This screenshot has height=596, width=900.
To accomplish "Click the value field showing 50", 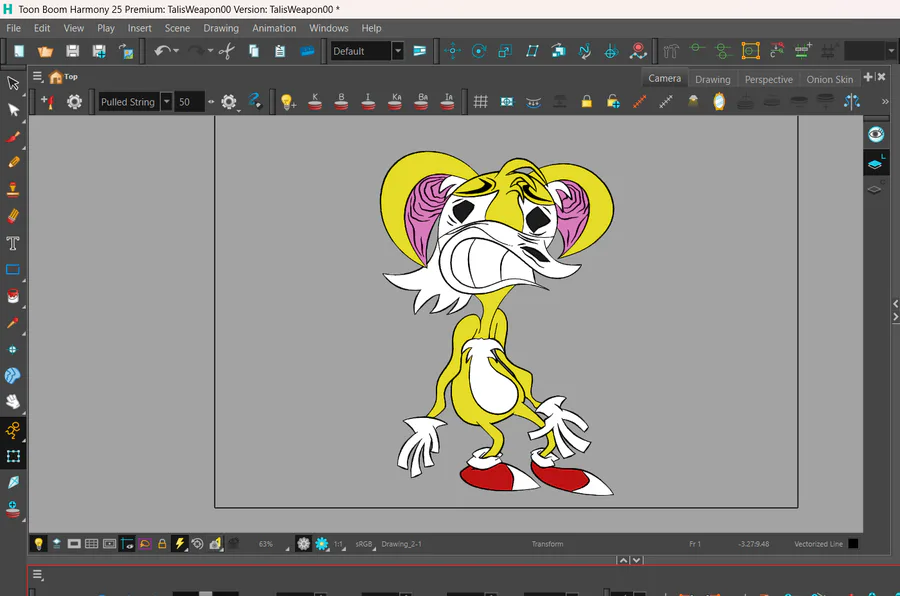I will point(188,102).
